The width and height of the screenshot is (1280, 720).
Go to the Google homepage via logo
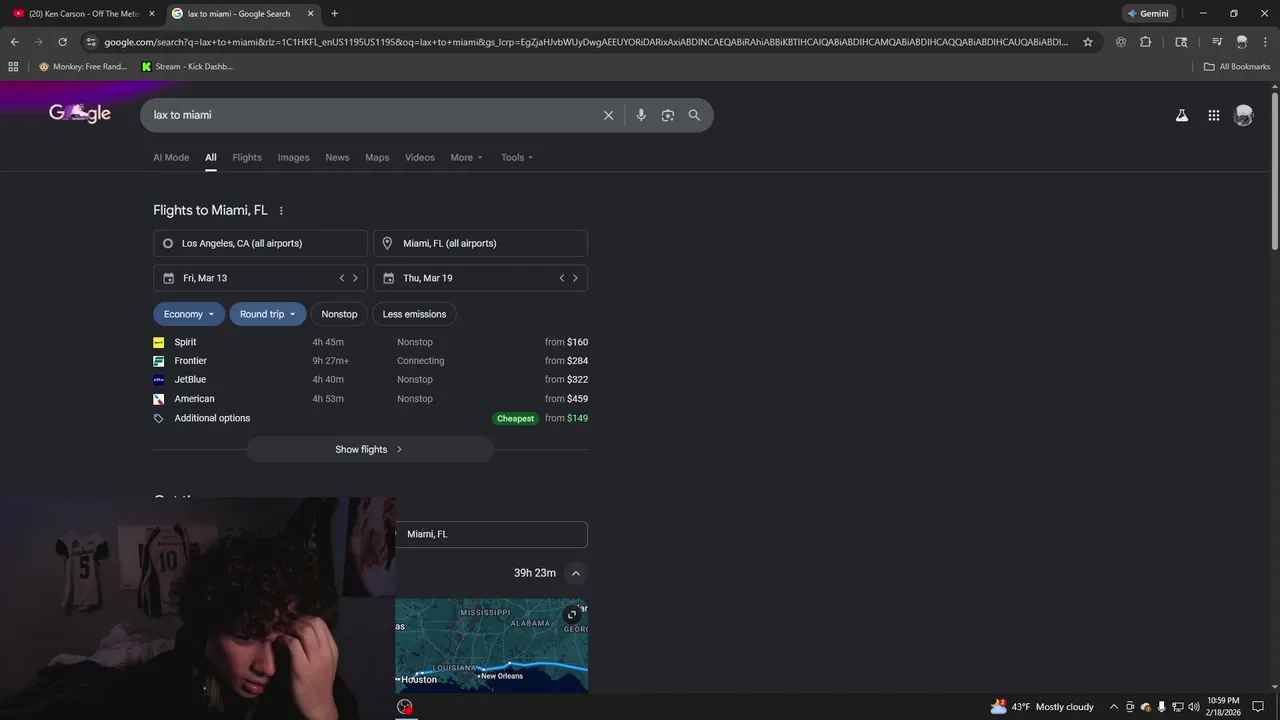(x=80, y=114)
